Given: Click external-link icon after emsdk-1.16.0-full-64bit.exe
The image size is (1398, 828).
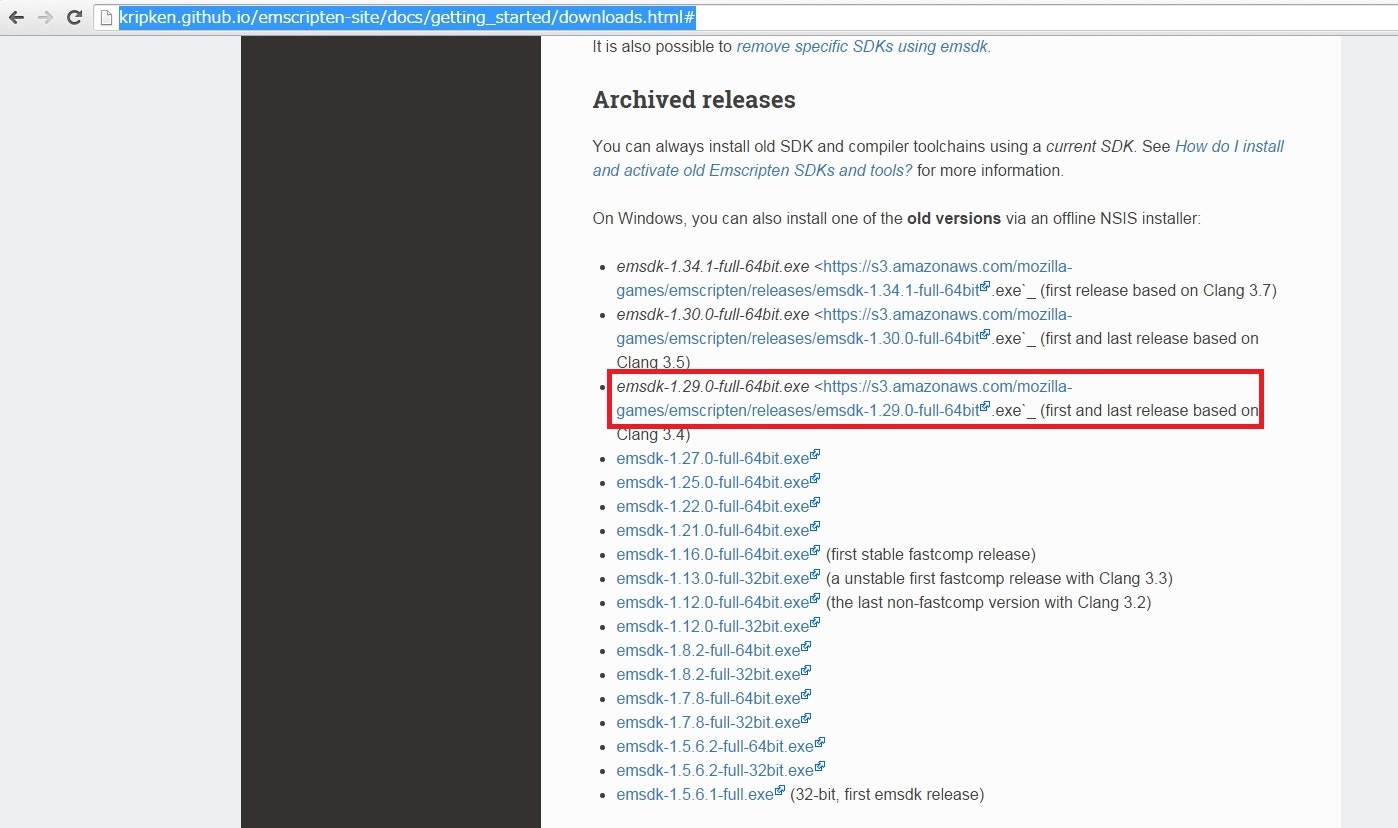Looking at the screenshot, I should point(815,551).
